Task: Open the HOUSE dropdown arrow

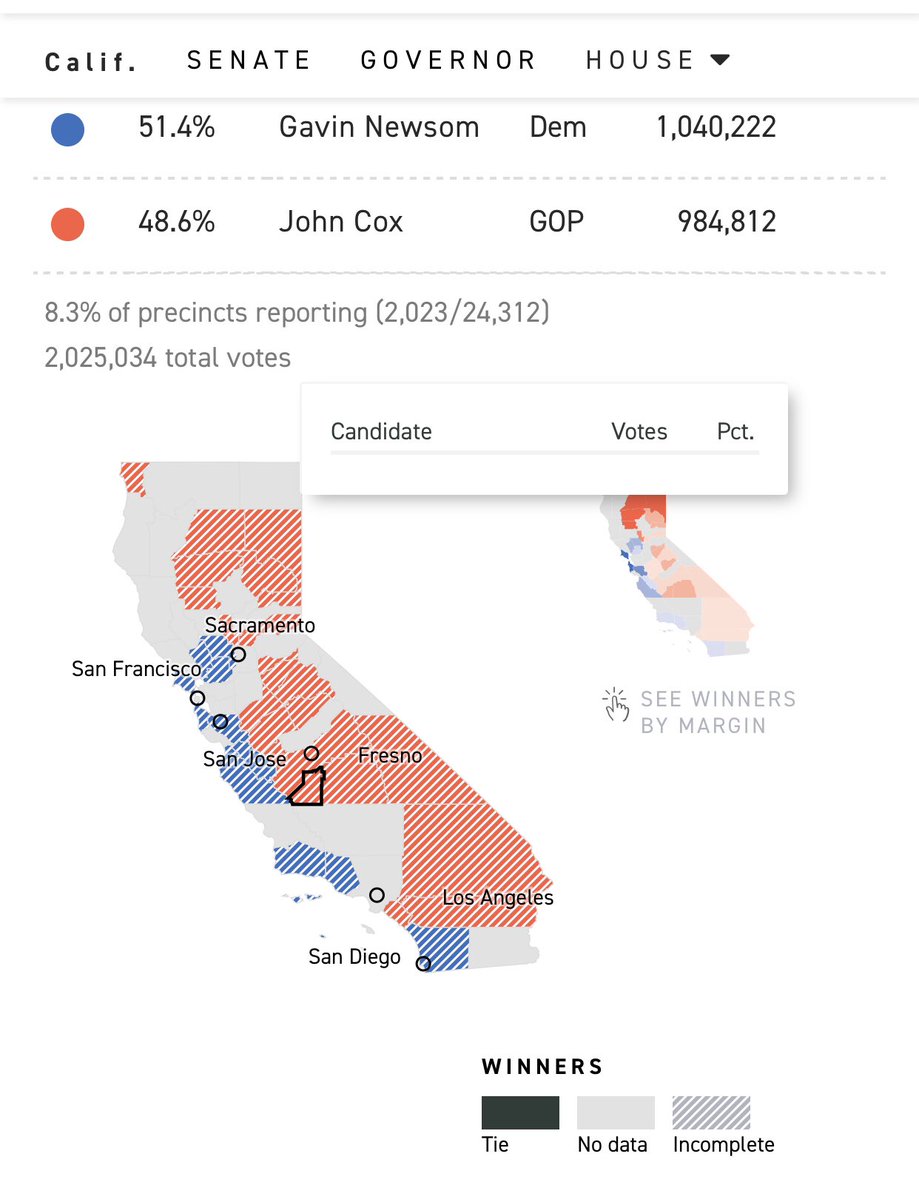Action: click(720, 60)
